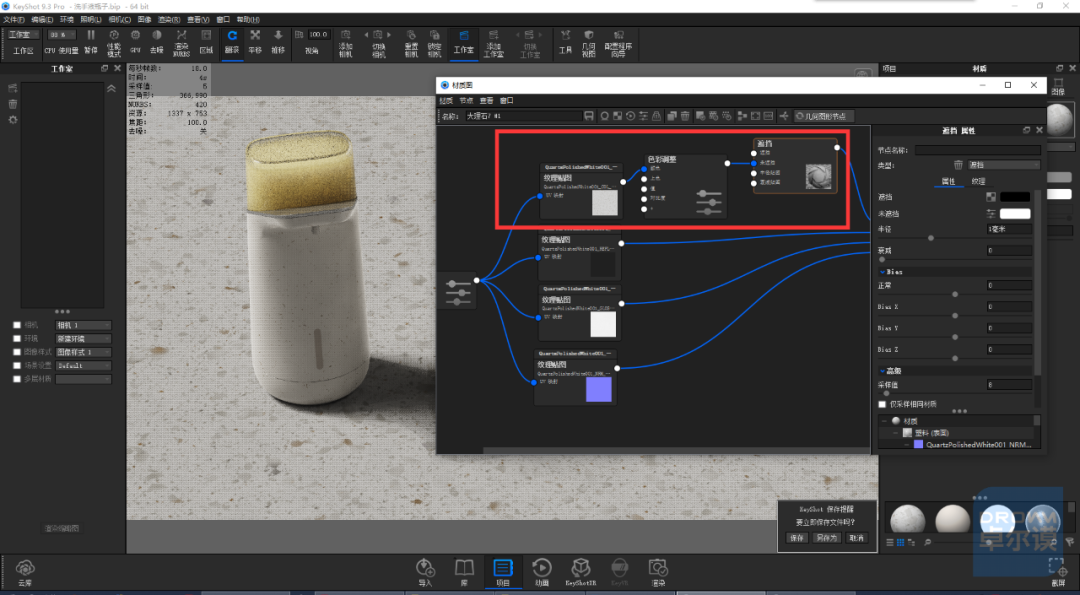
Task: Open the 图像样式 1 dropdown
Action: [83, 352]
